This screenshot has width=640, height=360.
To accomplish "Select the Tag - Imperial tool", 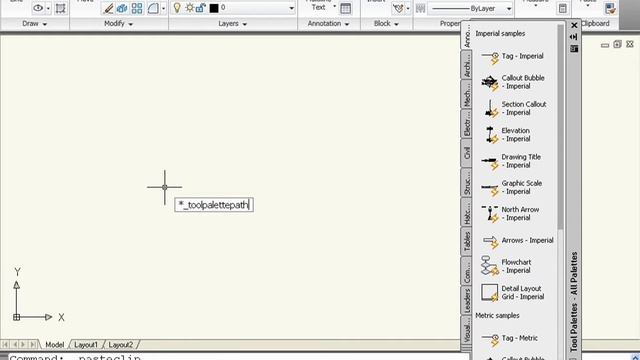I will (x=513, y=57).
